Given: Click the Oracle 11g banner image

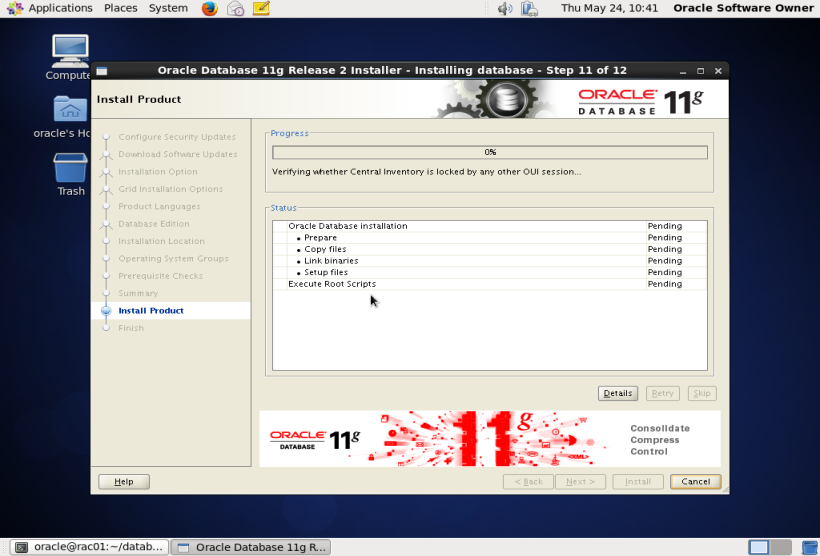Looking at the screenshot, I should (x=489, y=438).
